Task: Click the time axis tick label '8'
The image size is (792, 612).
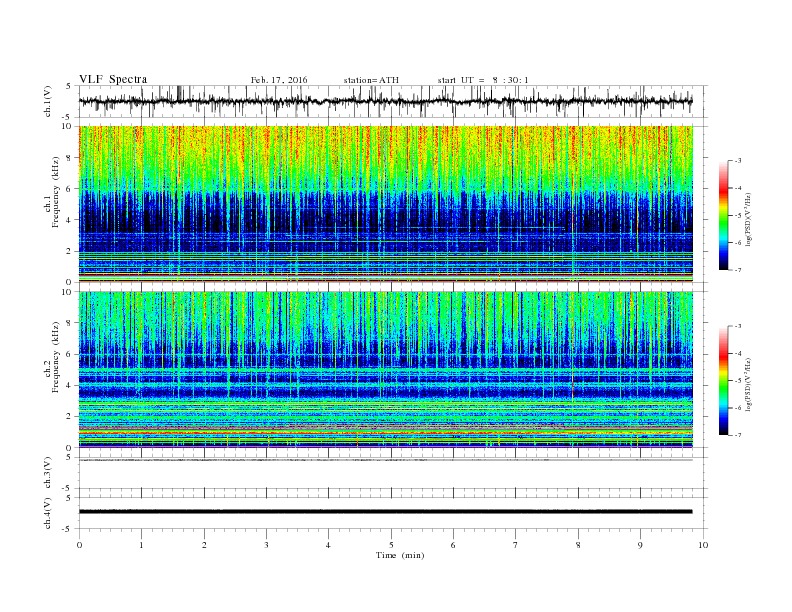Action: (578, 545)
